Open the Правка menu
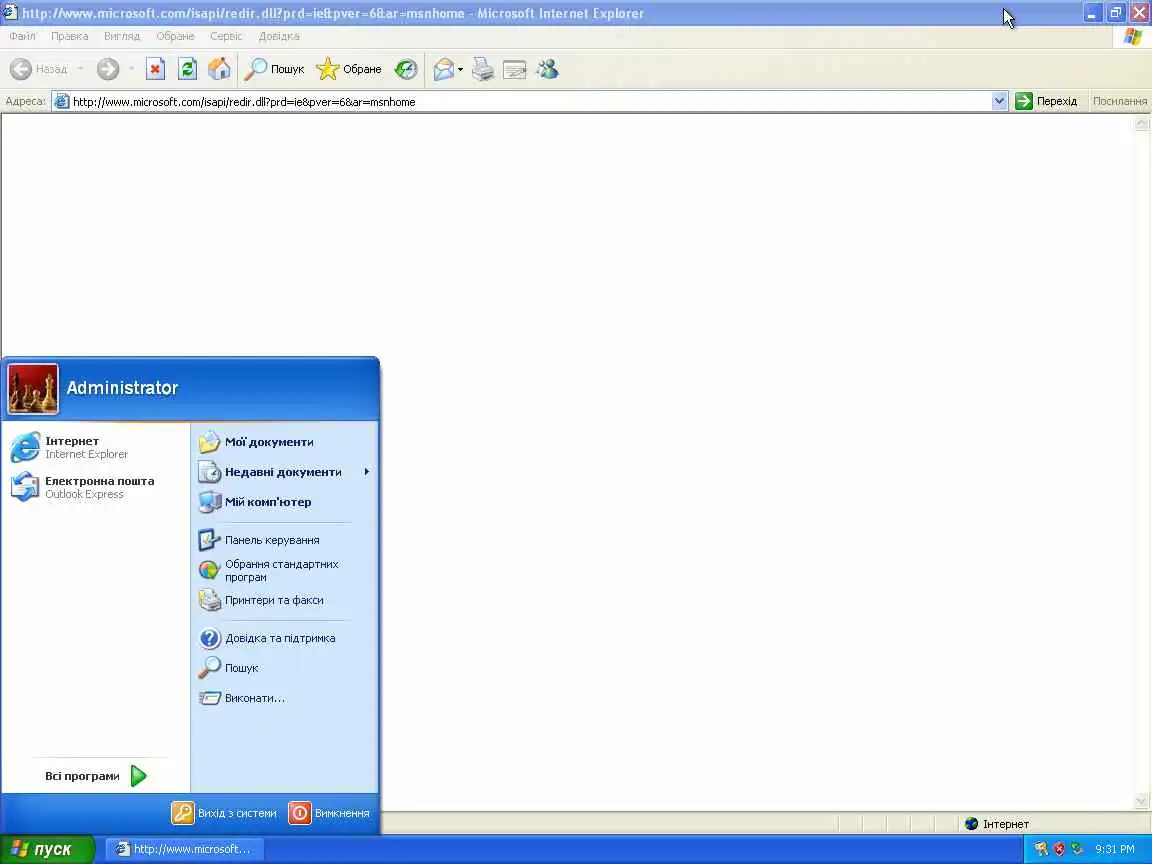This screenshot has height=864, width=1152. (70, 36)
